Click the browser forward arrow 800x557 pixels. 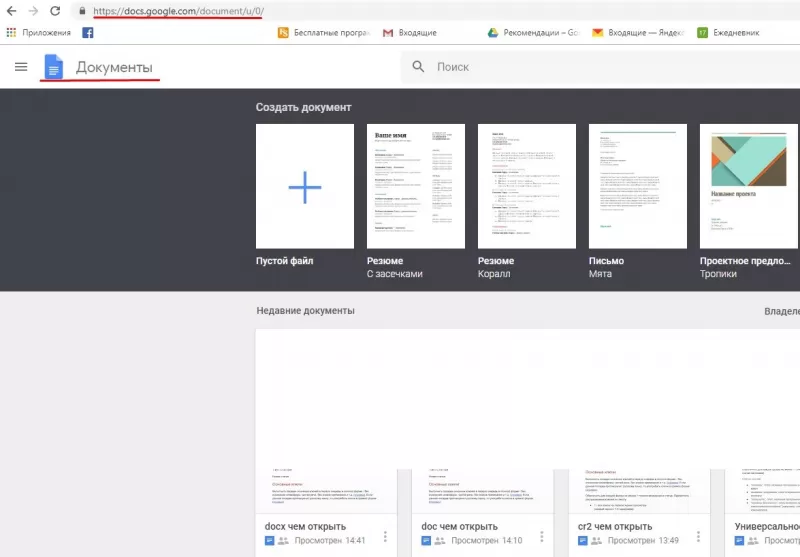(x=33, y=11)
